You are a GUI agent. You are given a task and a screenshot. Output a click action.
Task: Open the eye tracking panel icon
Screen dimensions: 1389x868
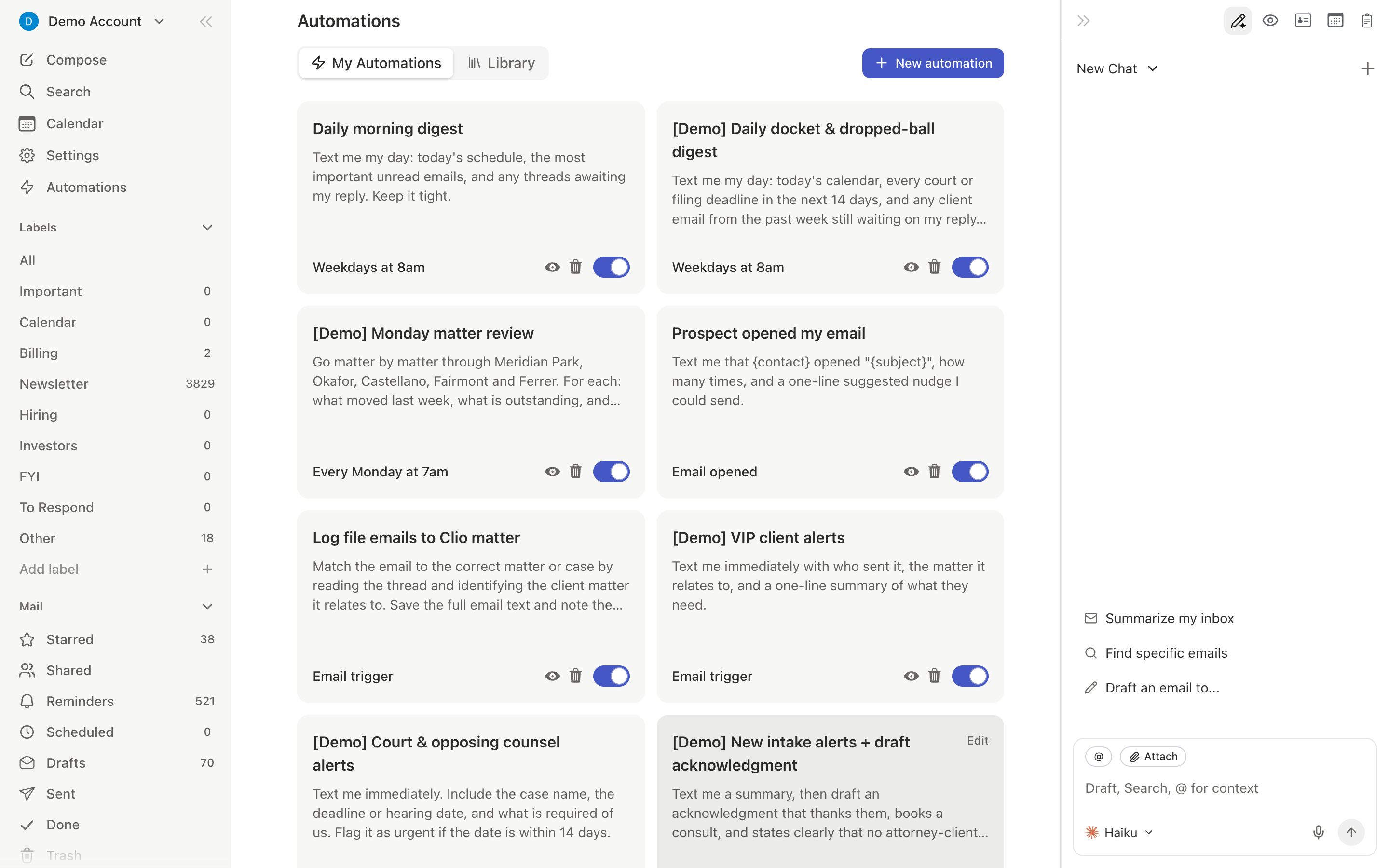(1270, 21)
